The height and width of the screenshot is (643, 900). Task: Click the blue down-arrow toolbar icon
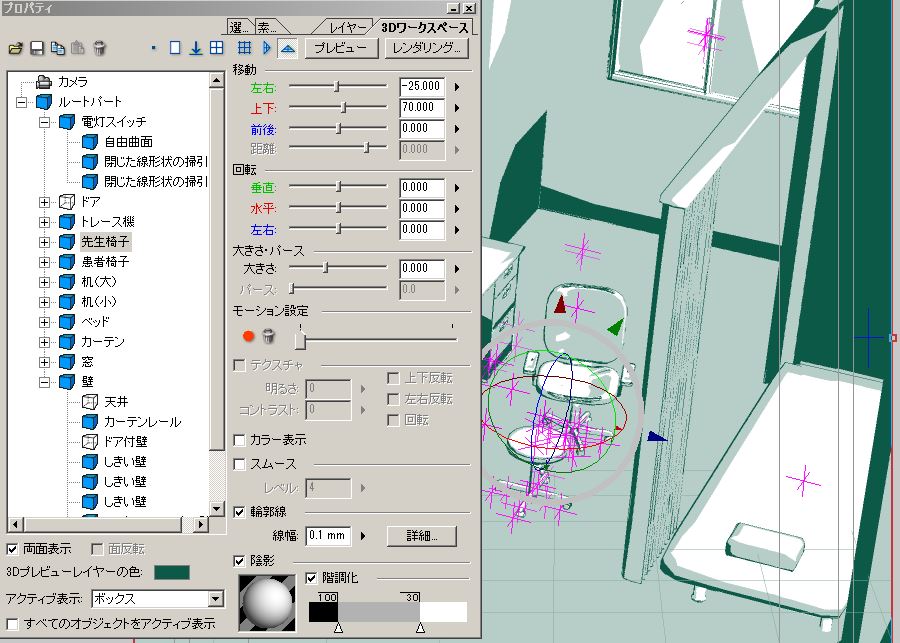click(x=195, y=48)
